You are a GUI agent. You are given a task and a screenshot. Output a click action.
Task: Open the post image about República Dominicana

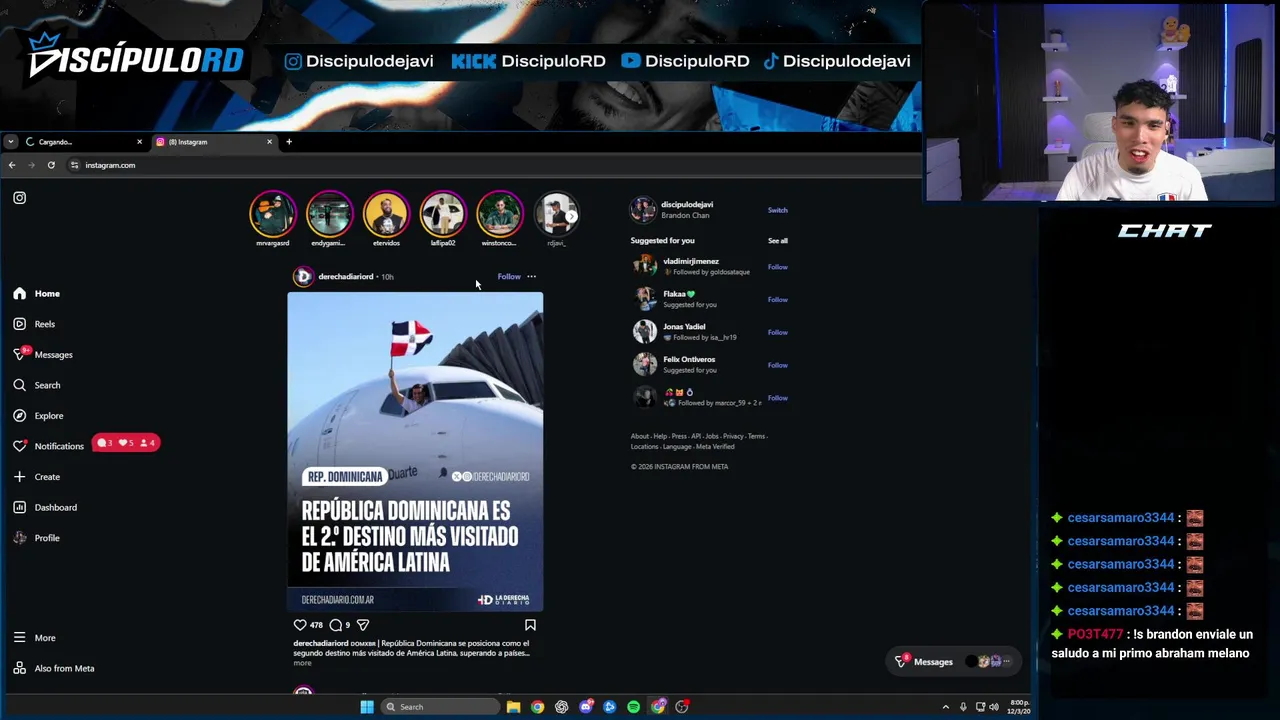click(415, 452)
